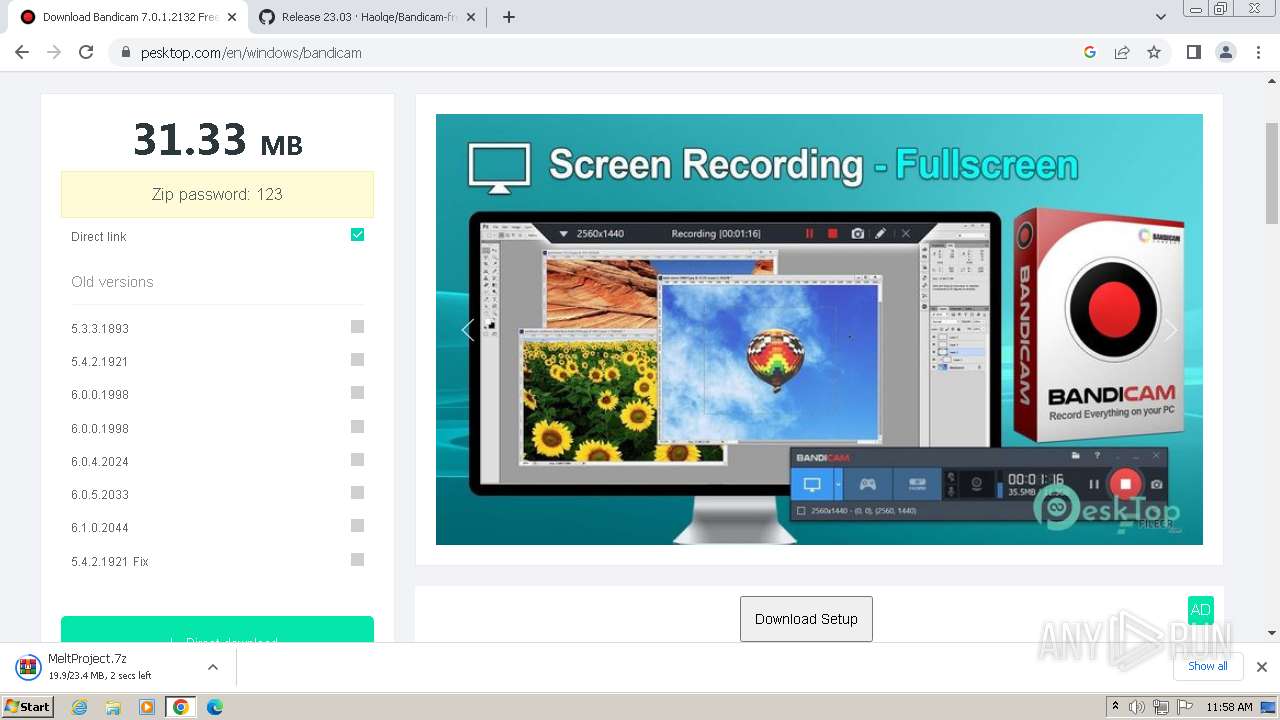The width and height of the screenshot is (1280, 720).
Task: Click the browser forward arrow
Action: point(54,52)
